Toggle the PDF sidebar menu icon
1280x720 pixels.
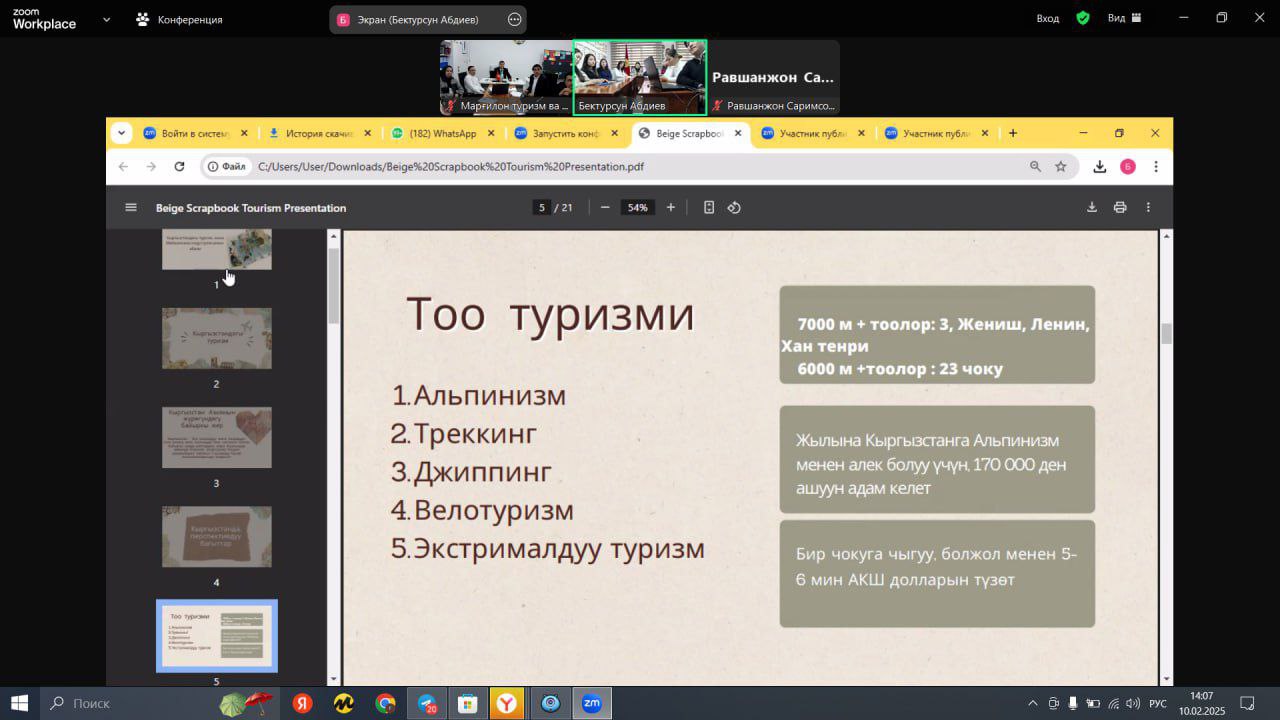pos(130,207)
